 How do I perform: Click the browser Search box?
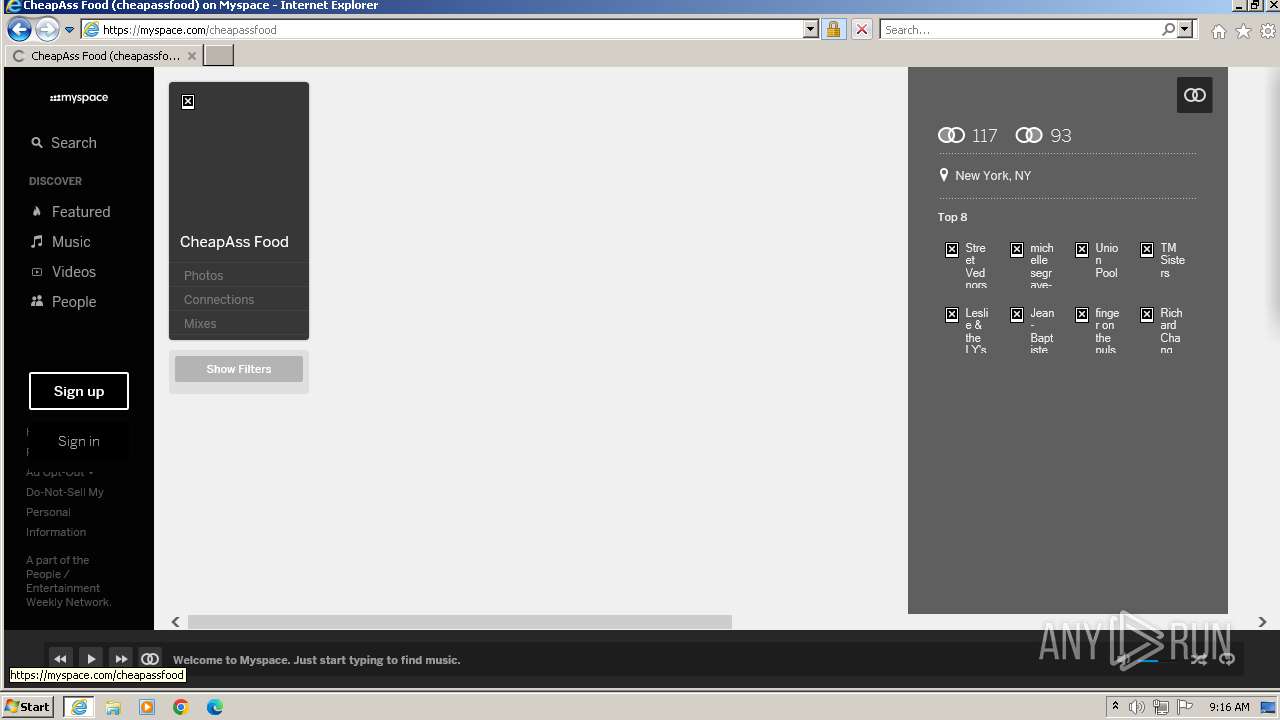pos(1020,30)
